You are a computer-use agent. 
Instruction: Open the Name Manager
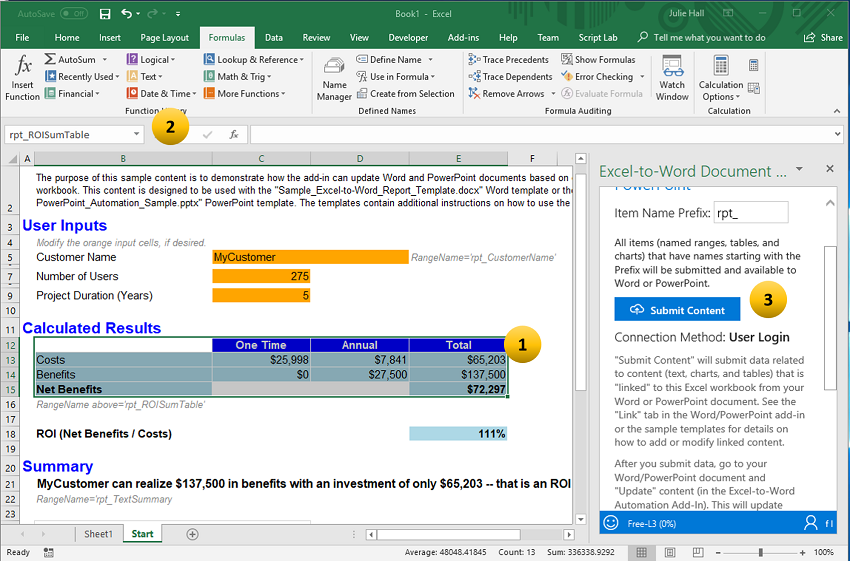334,79
